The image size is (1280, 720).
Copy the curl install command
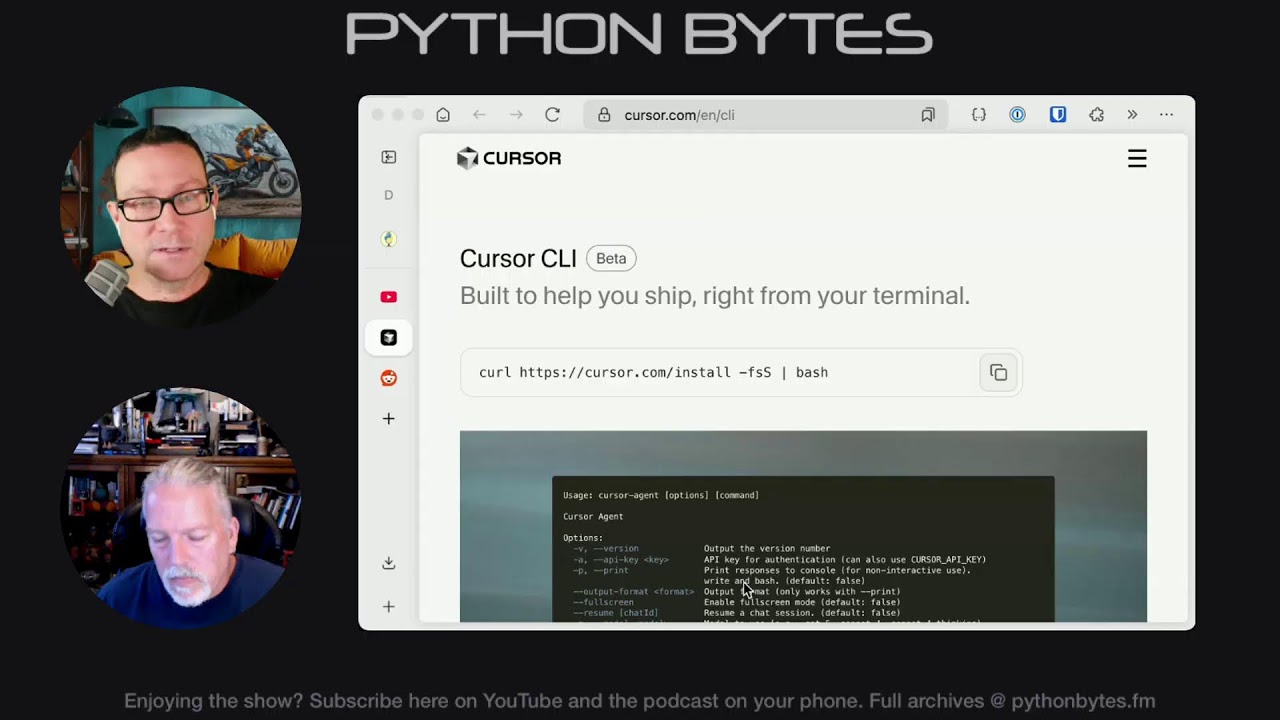click(998, 373)
